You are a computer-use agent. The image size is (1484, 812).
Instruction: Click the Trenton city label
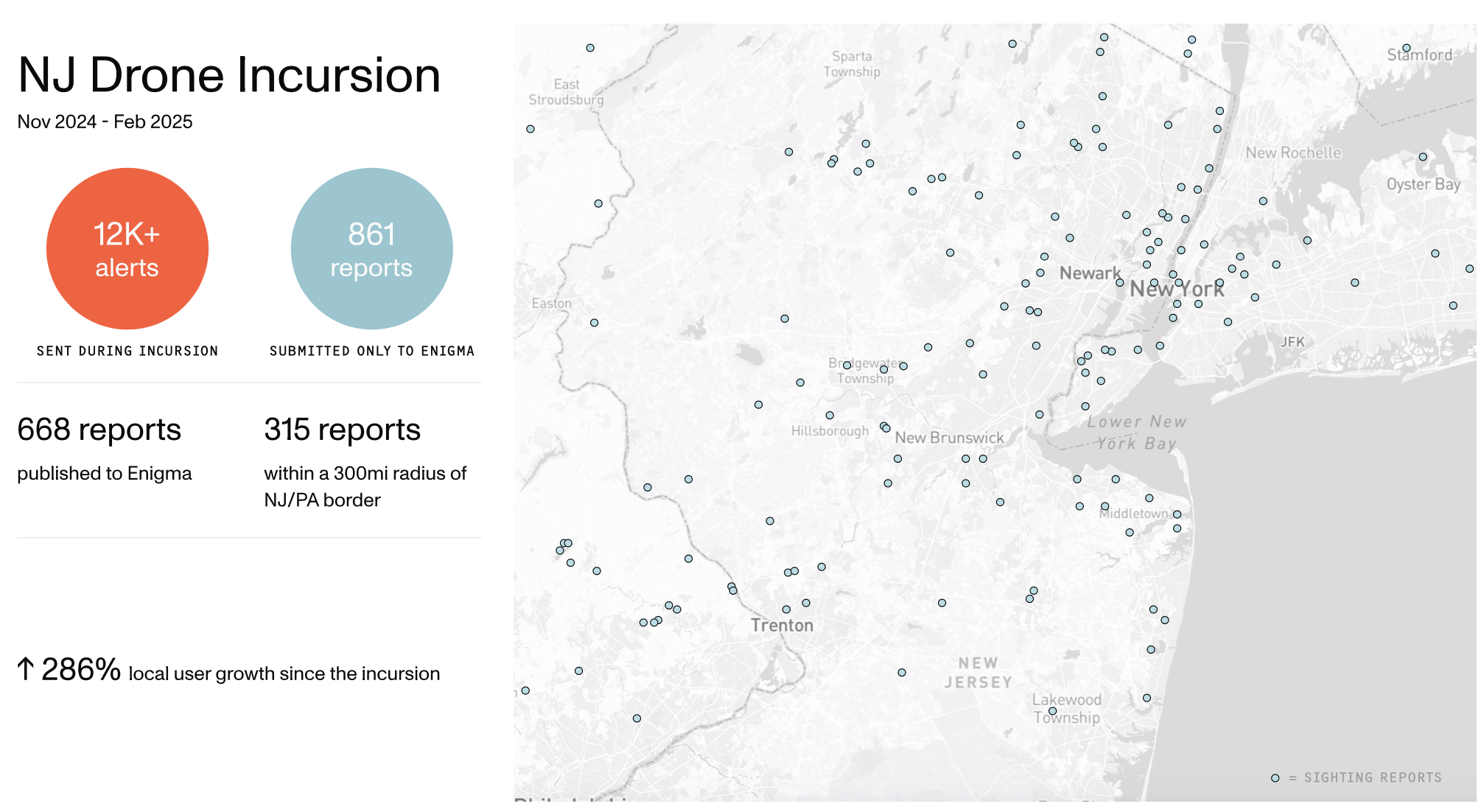(x=782, y=626)
